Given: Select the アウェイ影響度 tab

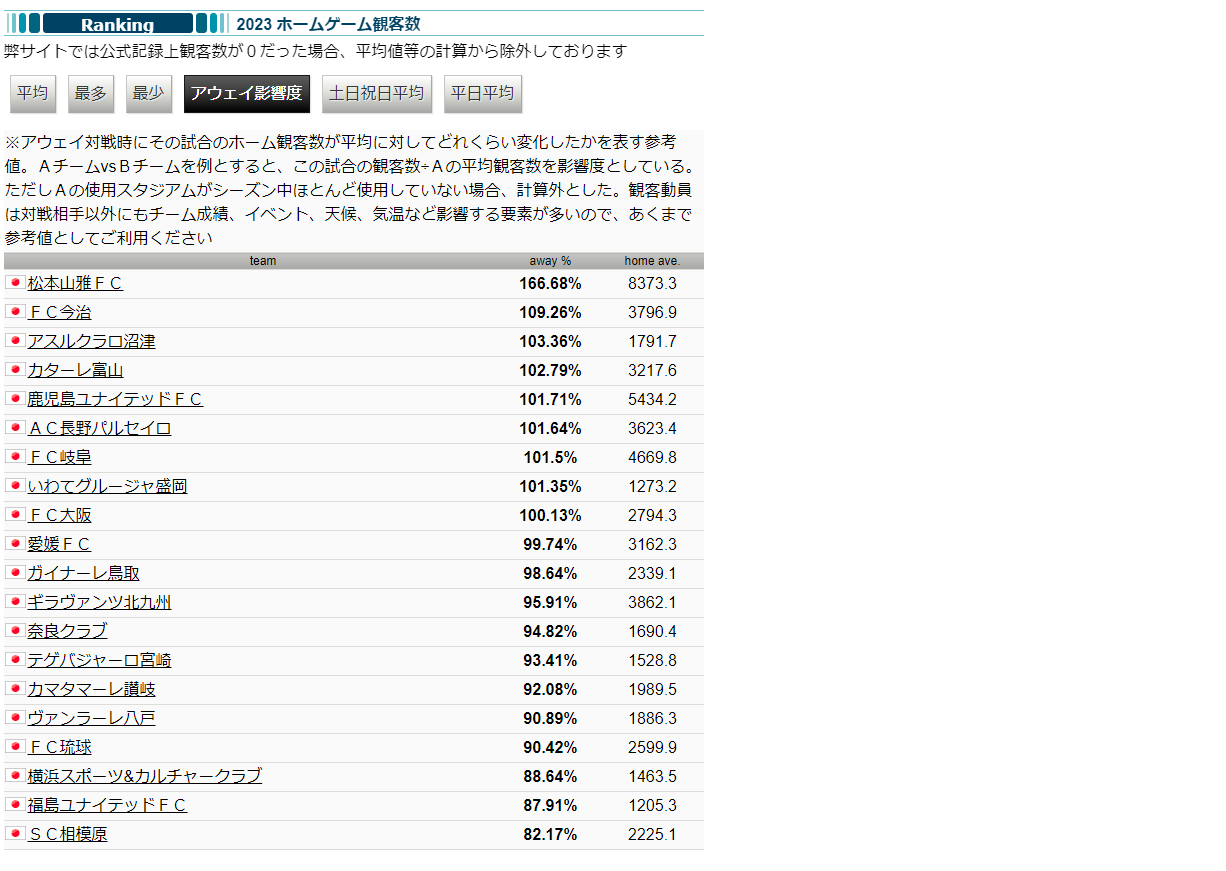Looking at the screenshot, I should (x=246, y=94).
